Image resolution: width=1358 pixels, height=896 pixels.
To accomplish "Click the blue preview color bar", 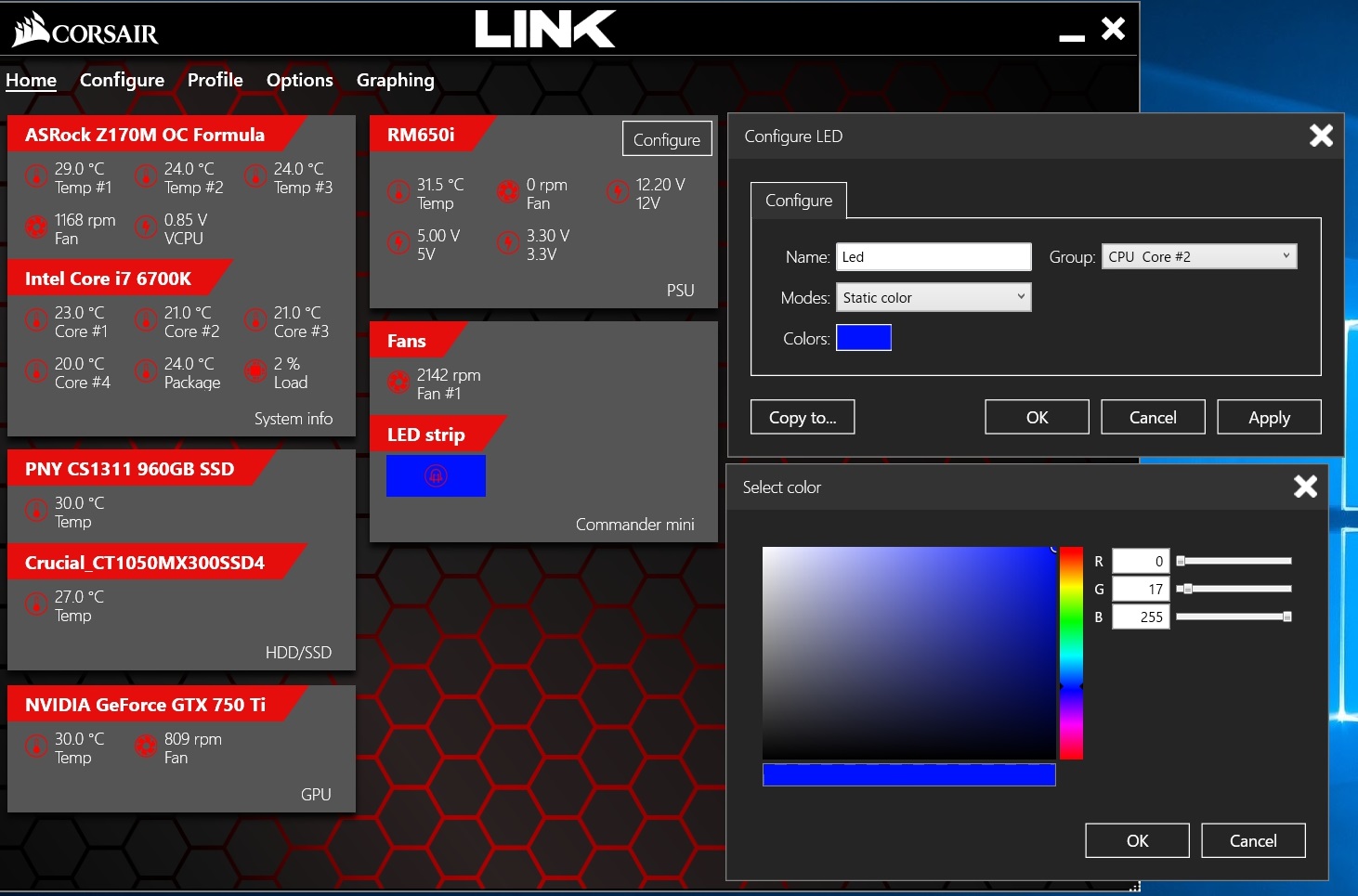I will pos(908,774).
